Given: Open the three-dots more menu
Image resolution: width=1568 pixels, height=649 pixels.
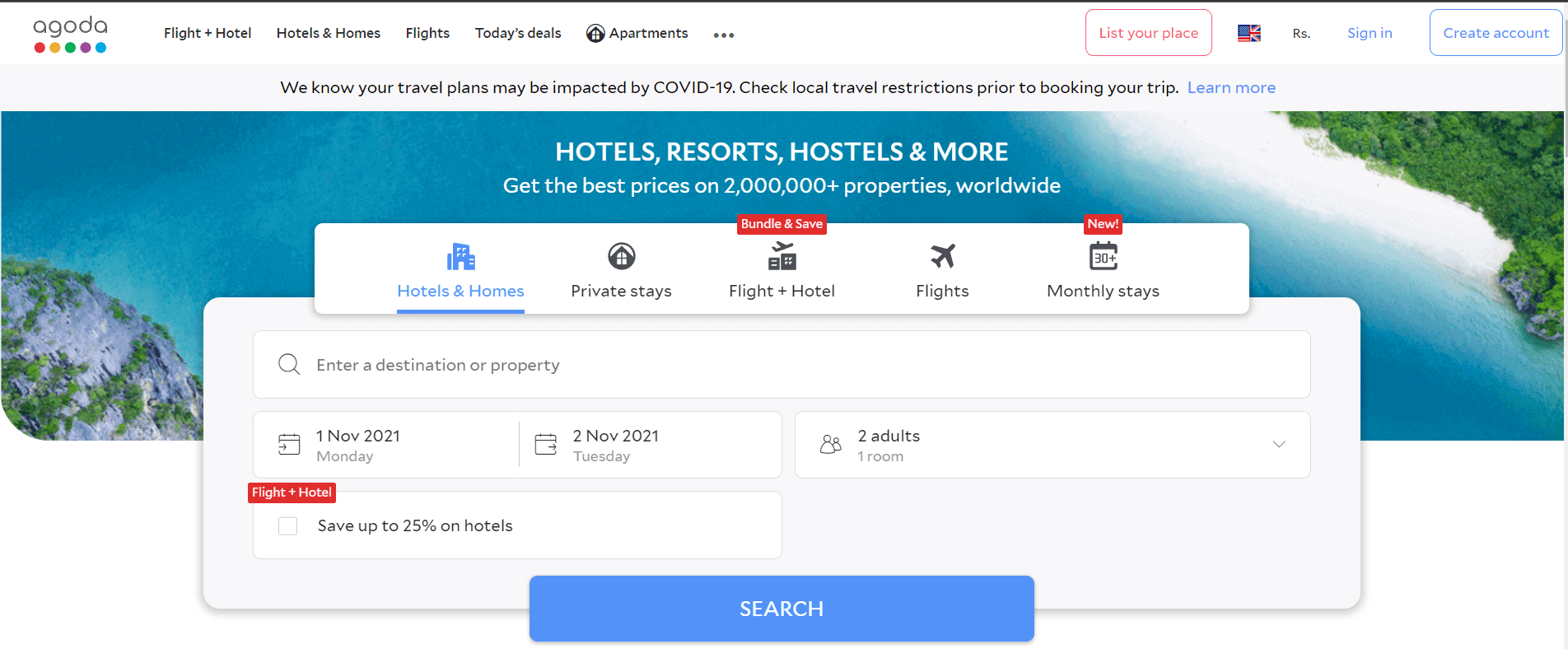Looking at the screenshot, I should [723, 35].
